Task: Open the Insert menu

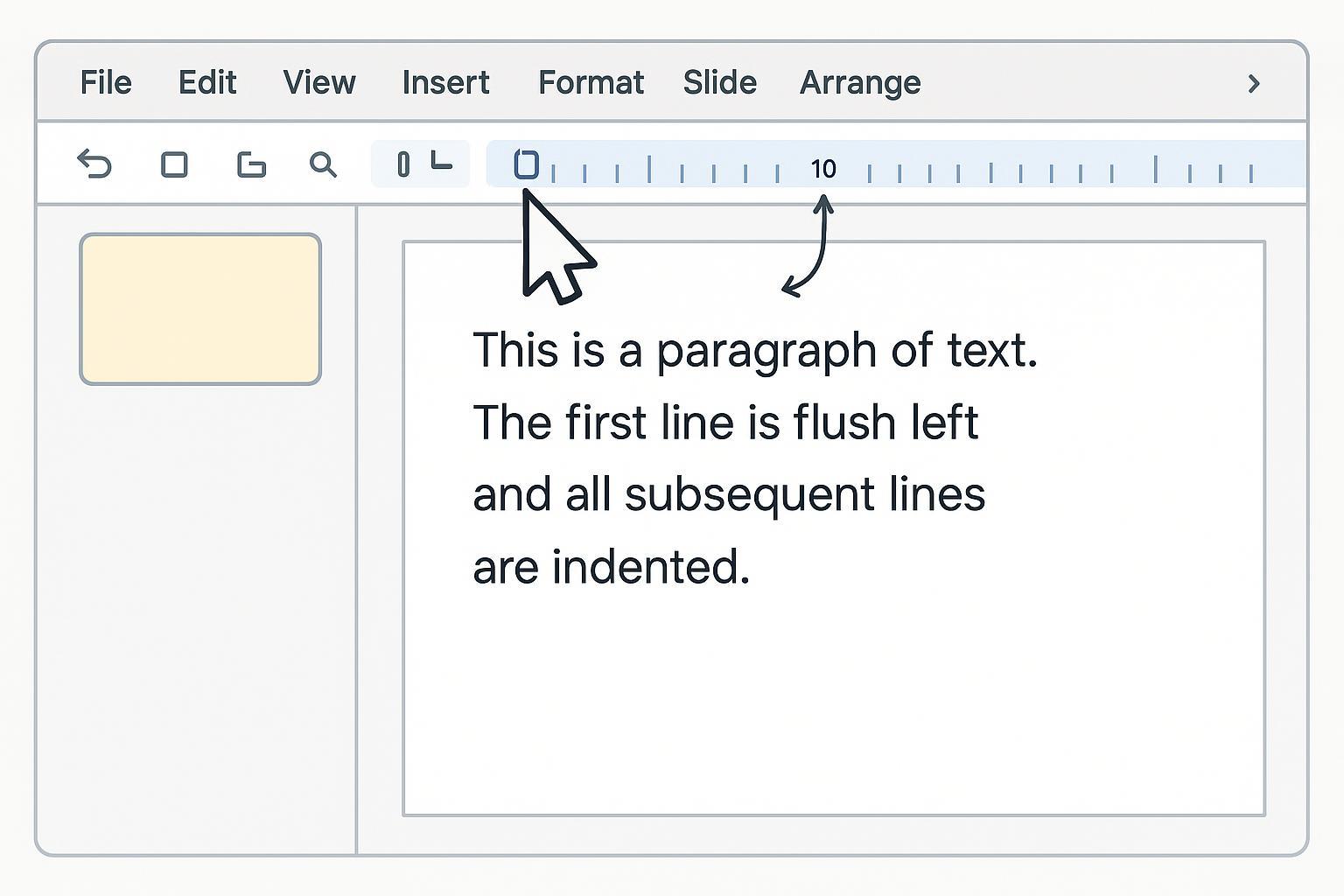Action: pos(445,83)
